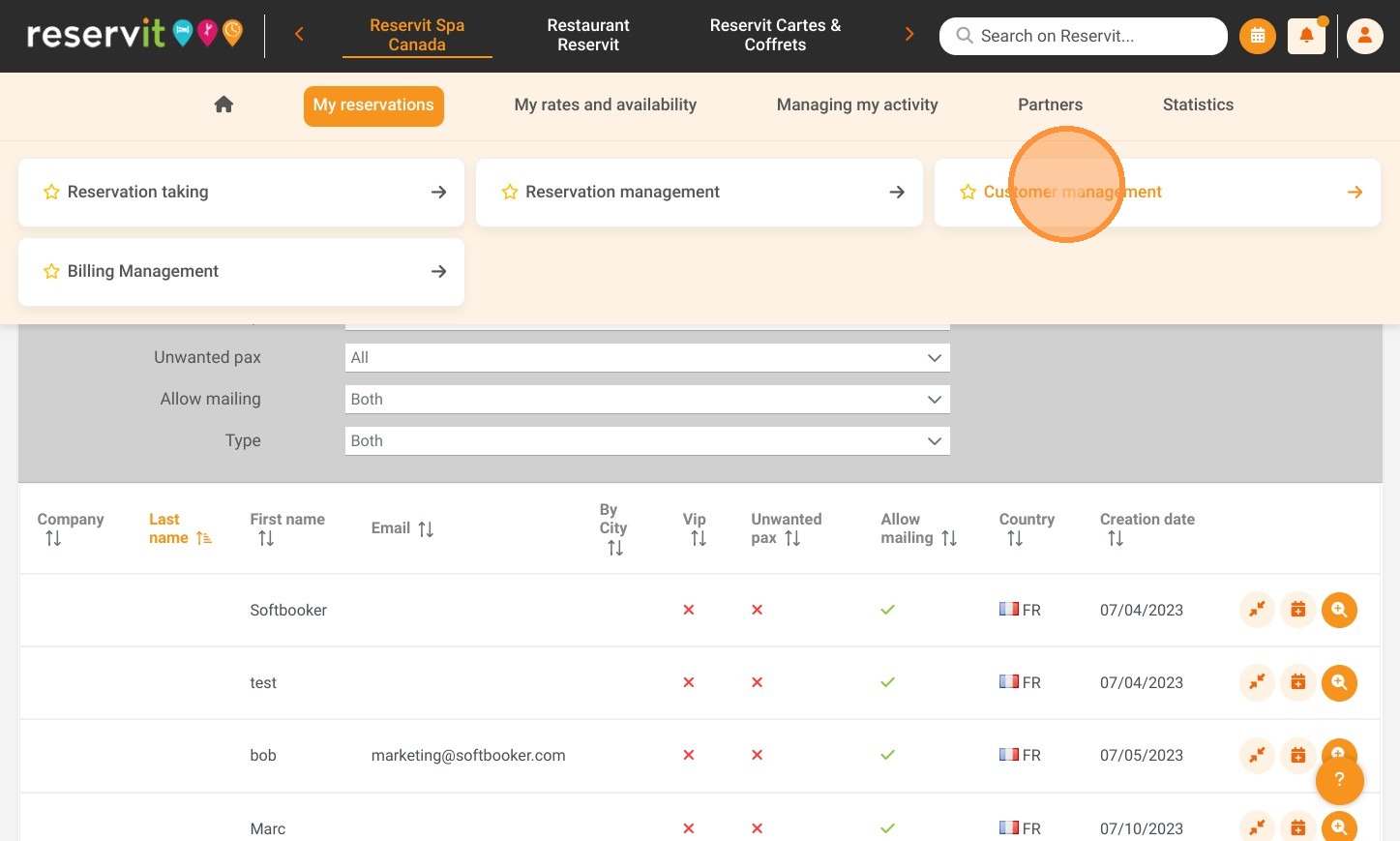Image resolution: width=1400 pixels, height=841 pixels.
Task: Open Allow mailing dropdown
Action: tap(647, 399)
